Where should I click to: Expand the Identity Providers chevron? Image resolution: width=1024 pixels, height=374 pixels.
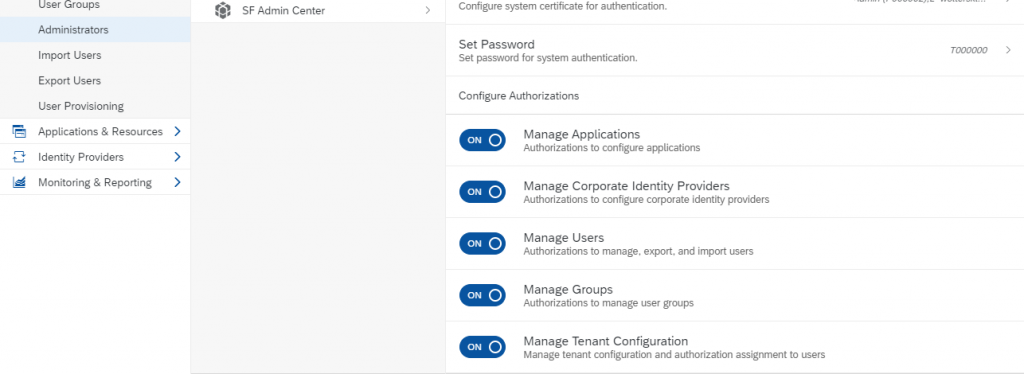(177, 157)
